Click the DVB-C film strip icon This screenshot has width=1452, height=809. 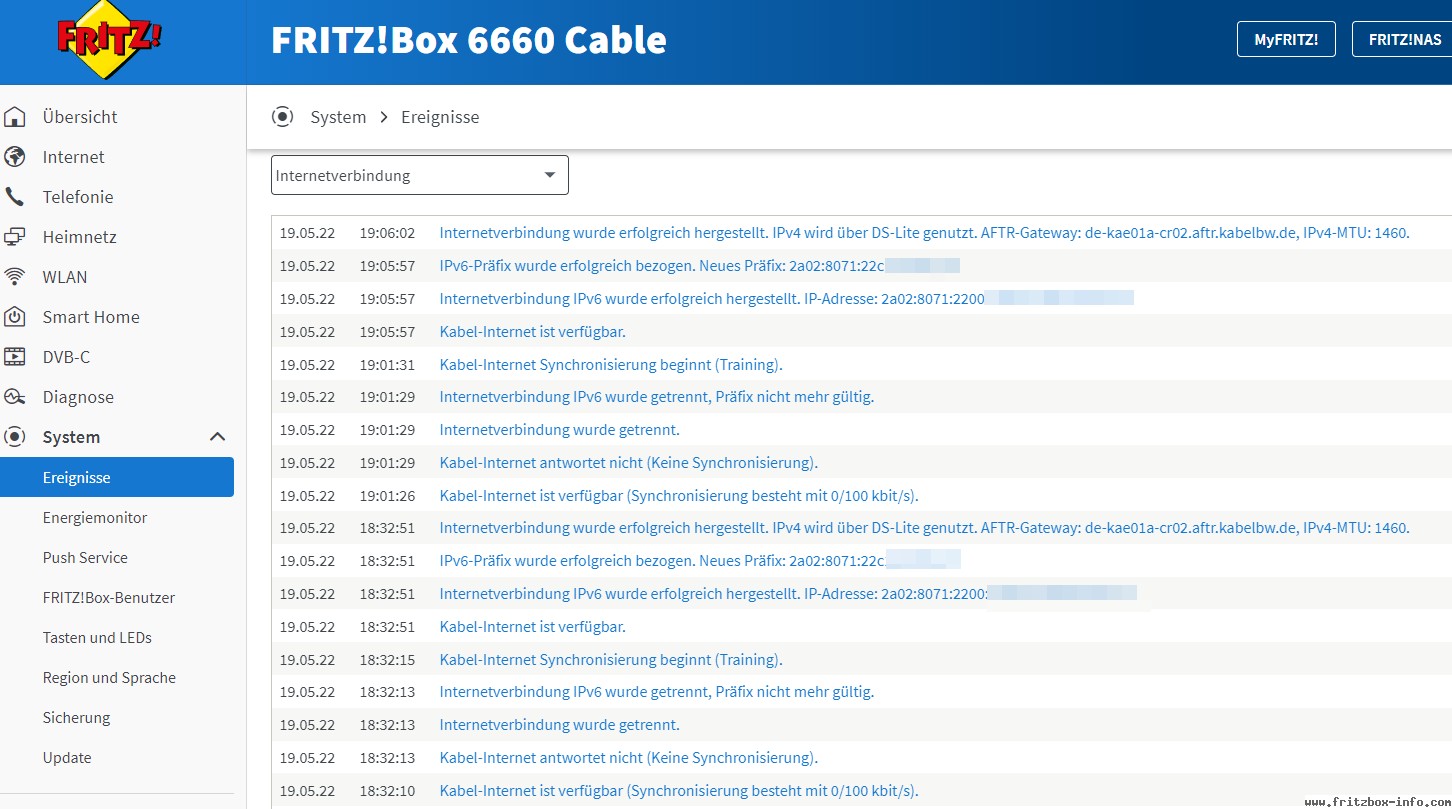tap(15, 357)
